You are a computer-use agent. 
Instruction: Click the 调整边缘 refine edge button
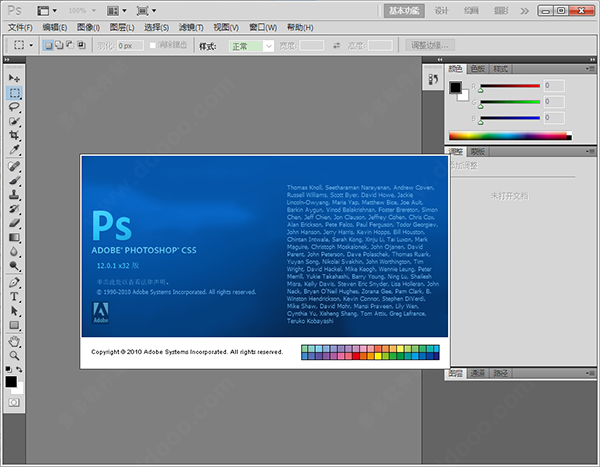[430, 45]
